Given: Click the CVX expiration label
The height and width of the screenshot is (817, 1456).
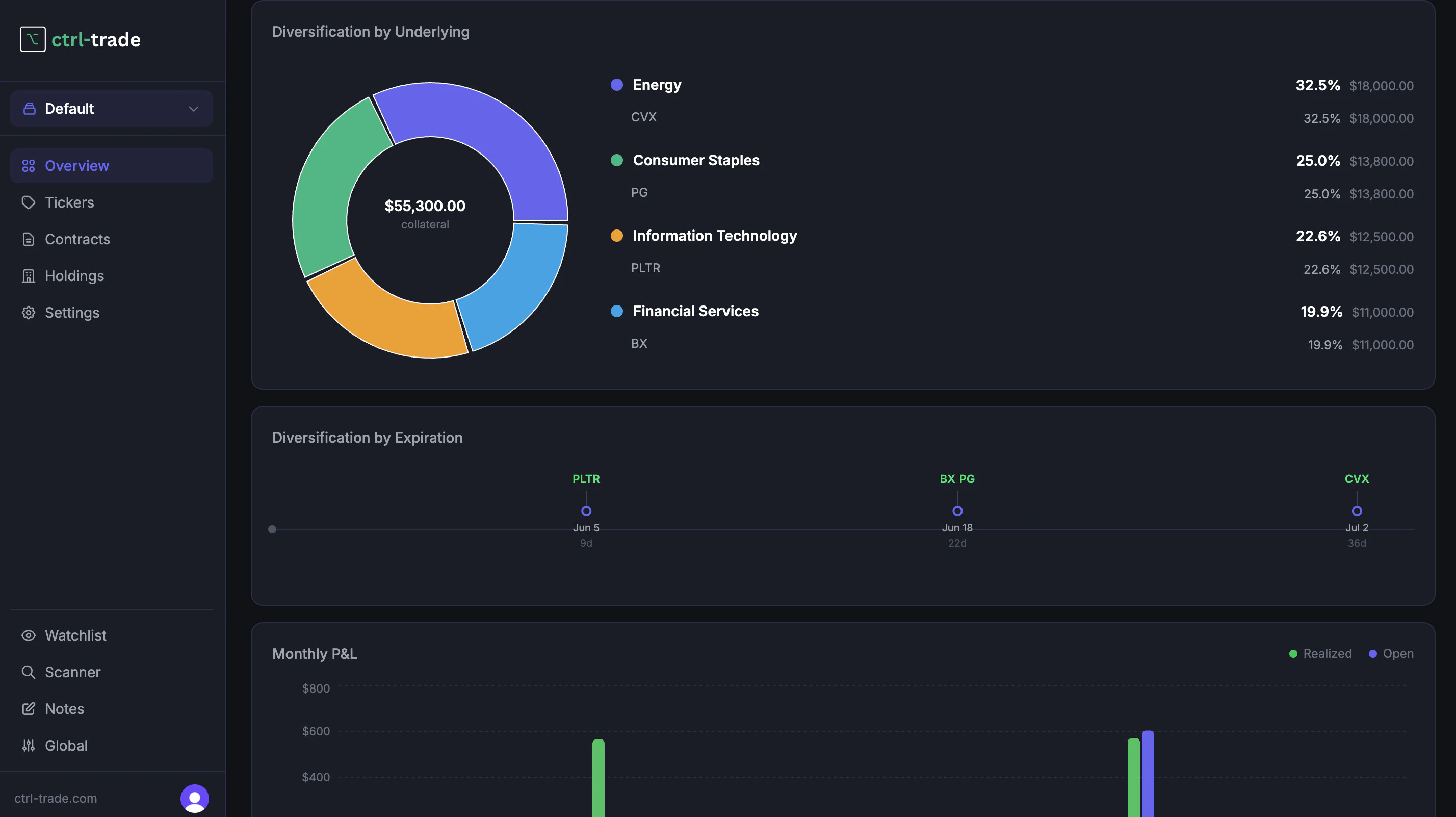Looking at the screenshot, I should pyautogui.click(x=1357, y=479).
